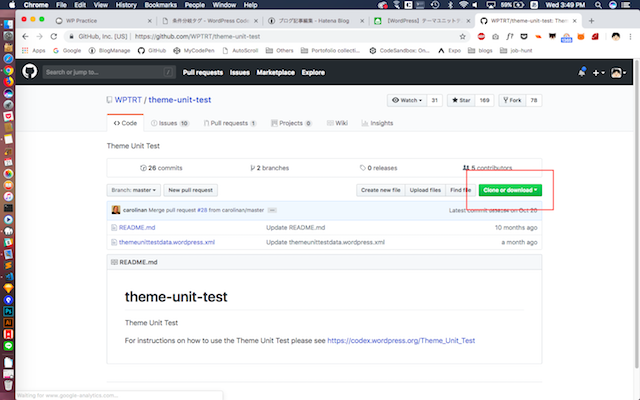Open the Apps bookmarks shortcut

coord(33,51)
